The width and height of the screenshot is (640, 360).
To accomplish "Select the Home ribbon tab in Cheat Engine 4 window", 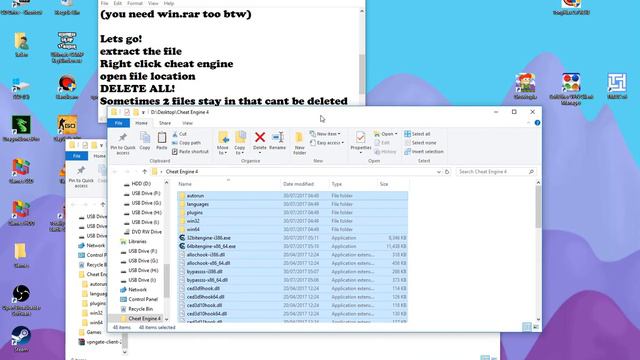I will pos(141,123).
